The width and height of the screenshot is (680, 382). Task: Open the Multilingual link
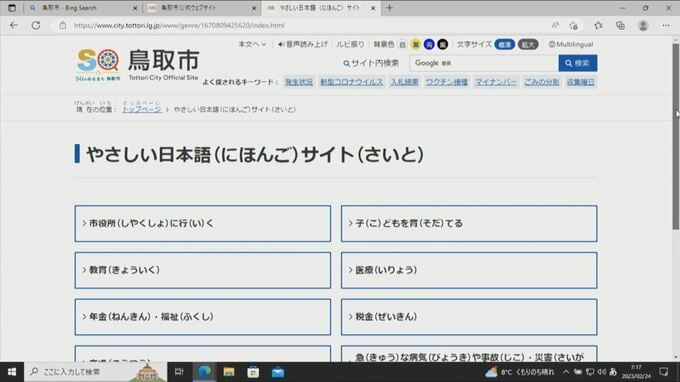(x=571, y=44)
